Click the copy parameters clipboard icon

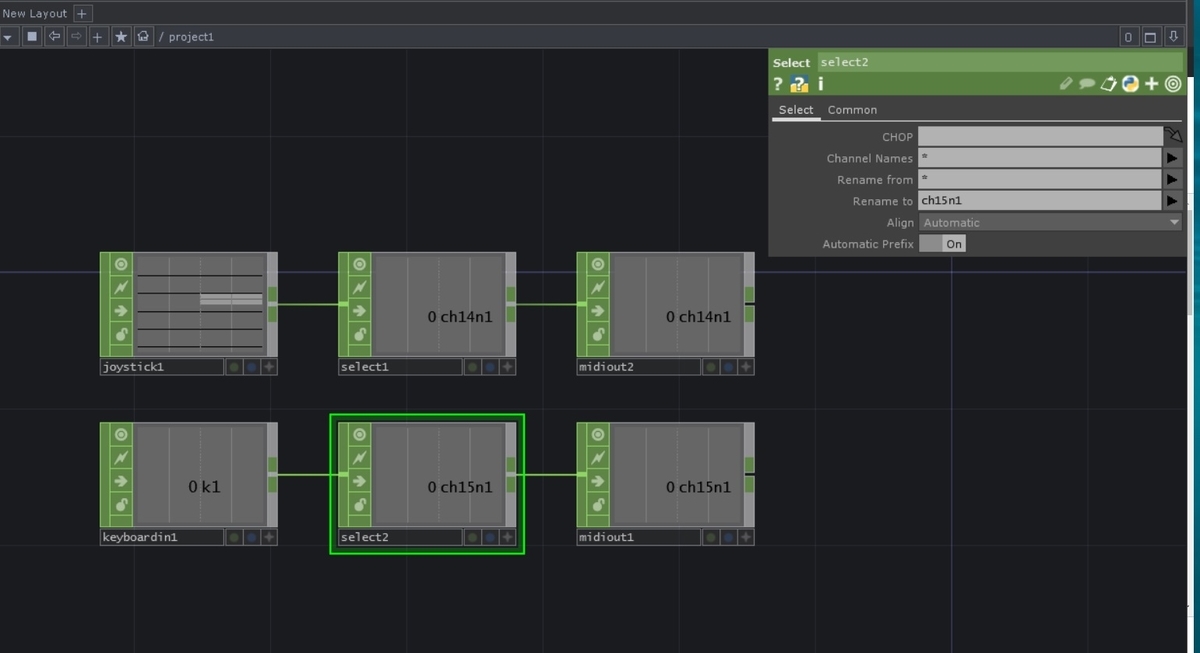pyautogui.click(x=1108, y=84)
